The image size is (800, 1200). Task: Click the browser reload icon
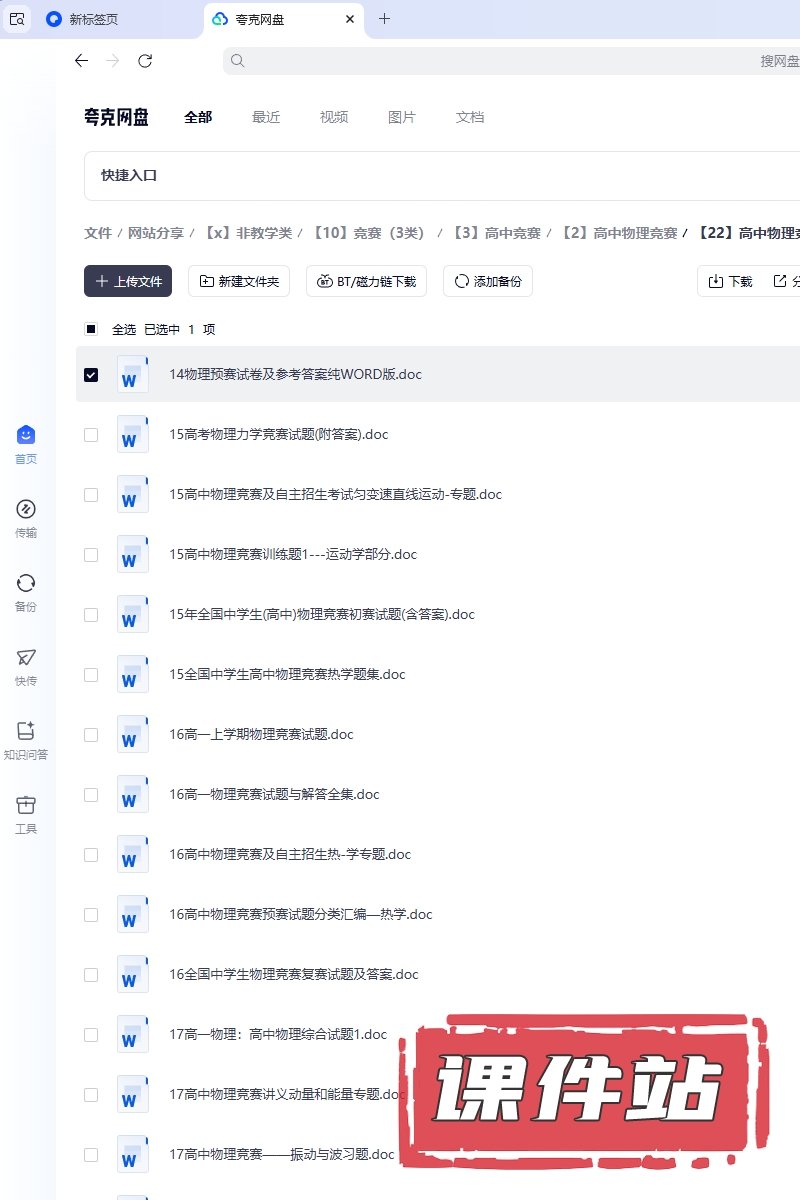(x=145, y=61)
